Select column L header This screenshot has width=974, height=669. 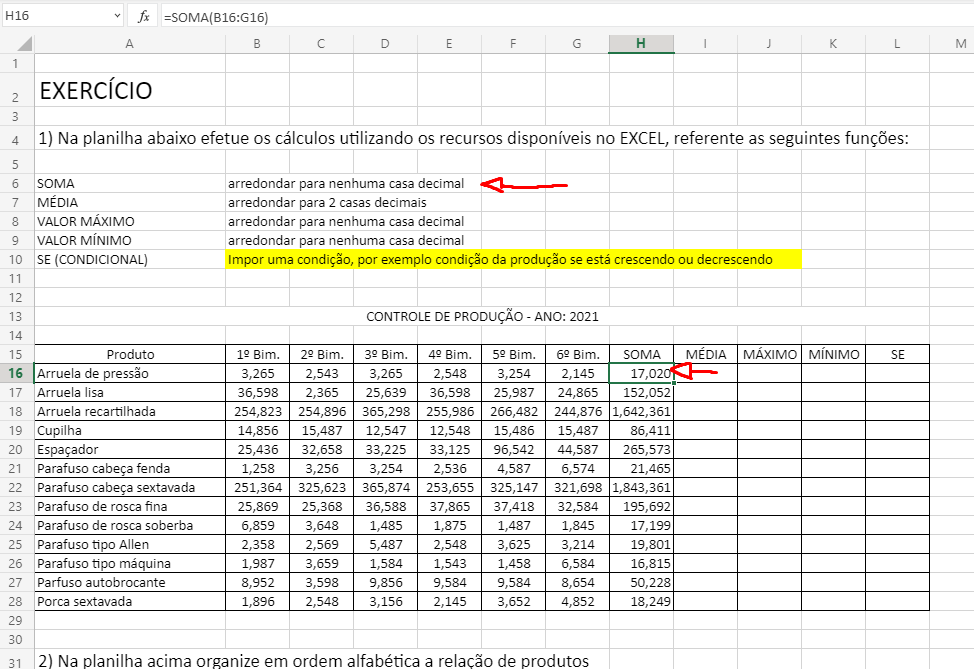click(897, 43)
